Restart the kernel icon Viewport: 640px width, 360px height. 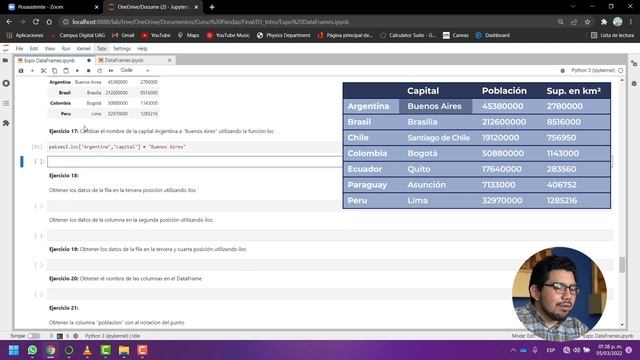[100, 71]
